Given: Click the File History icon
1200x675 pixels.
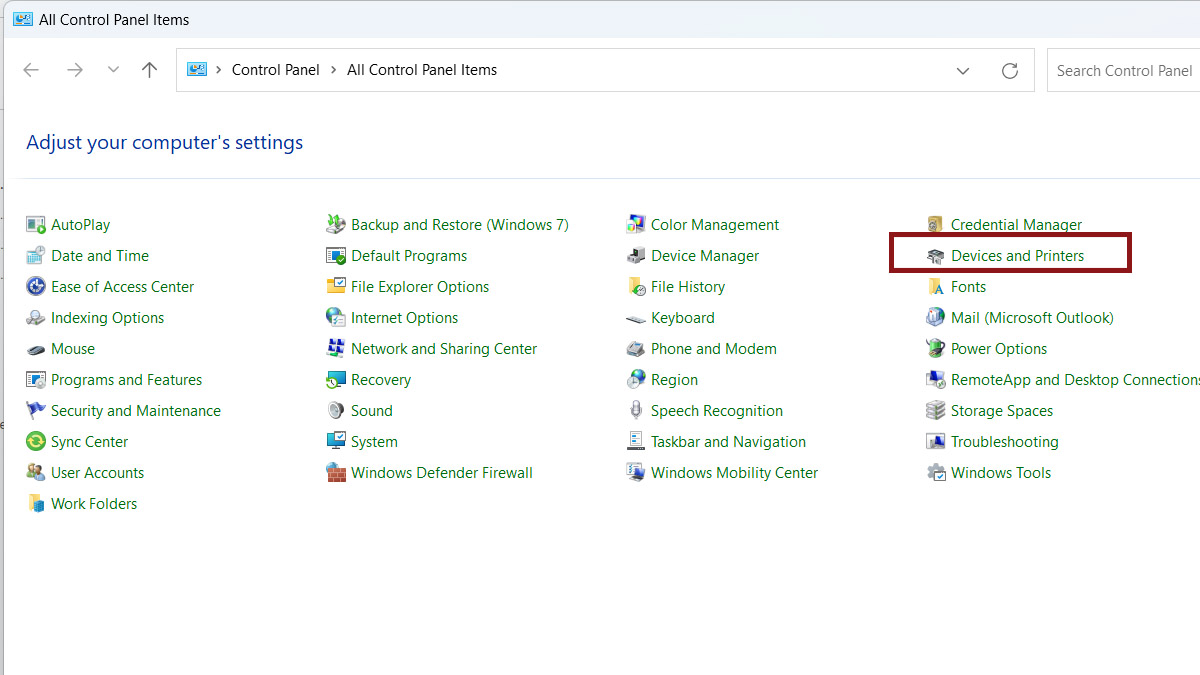Looking at the screenshot, I should coord(636,287).
